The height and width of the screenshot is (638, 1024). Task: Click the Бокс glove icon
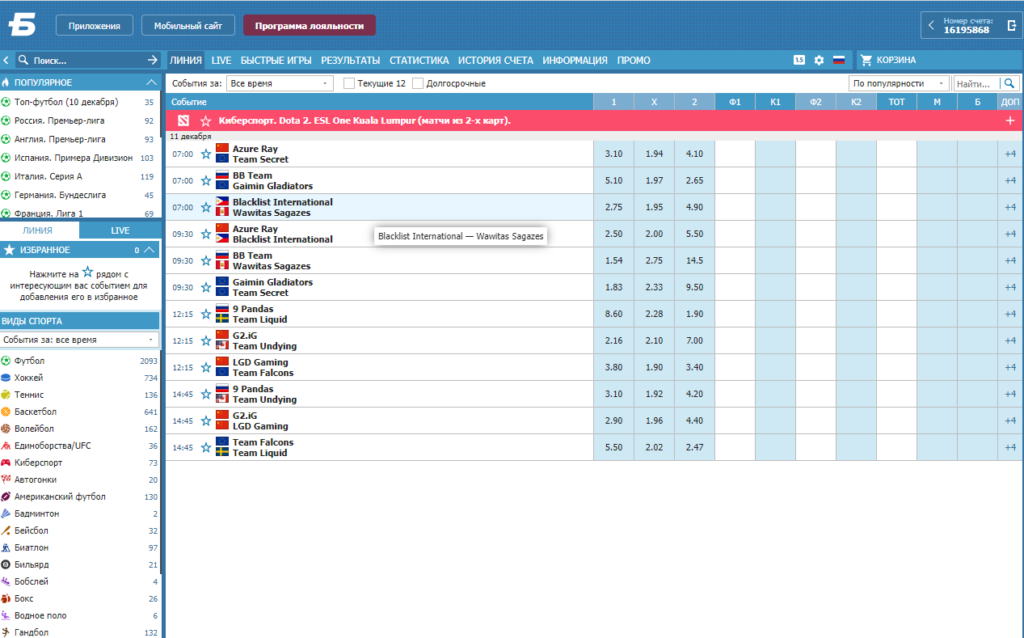[6, 598]
